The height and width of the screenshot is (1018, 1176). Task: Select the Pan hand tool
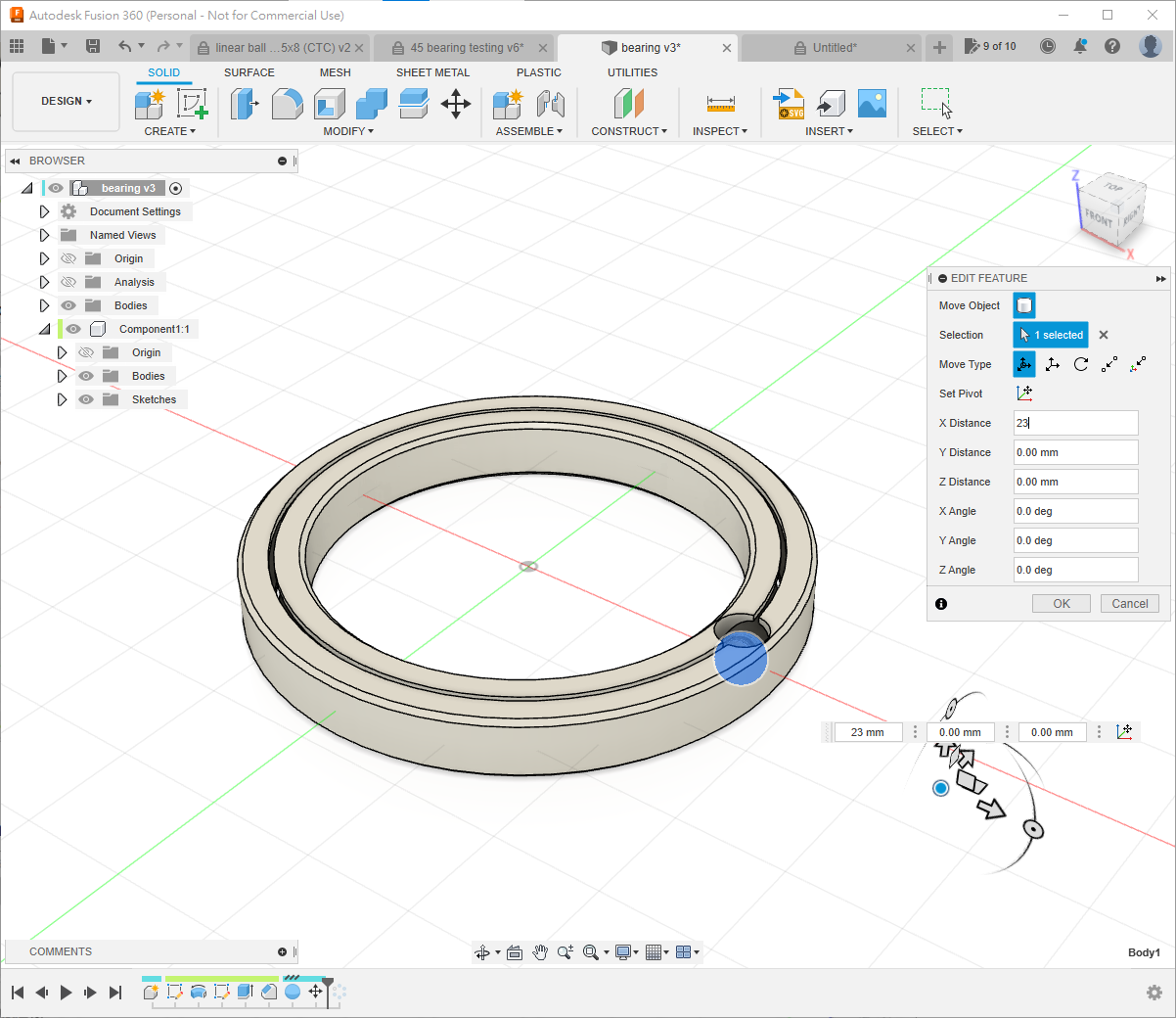click(540, 952)
